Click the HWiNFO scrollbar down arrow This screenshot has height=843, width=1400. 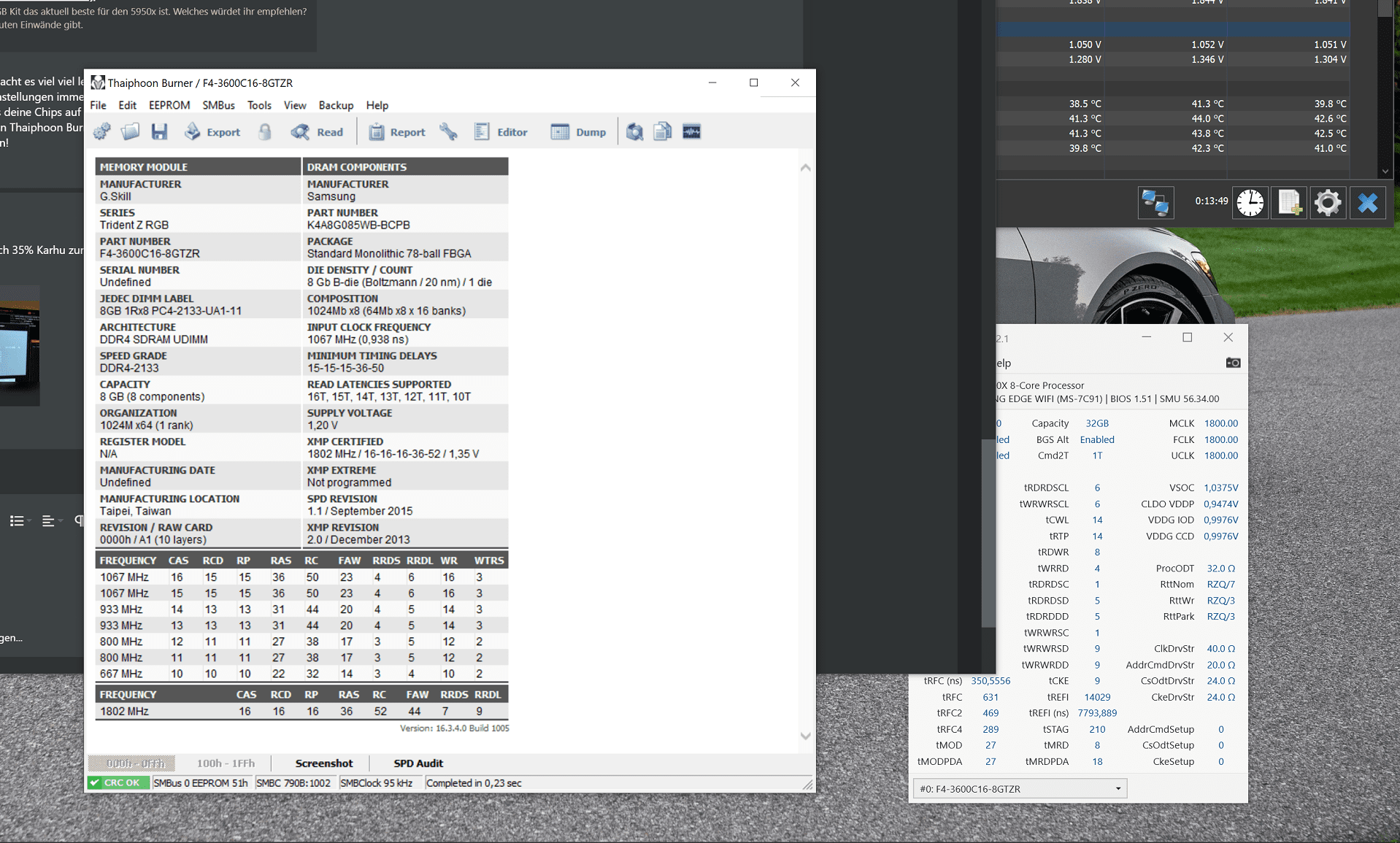1385,172
